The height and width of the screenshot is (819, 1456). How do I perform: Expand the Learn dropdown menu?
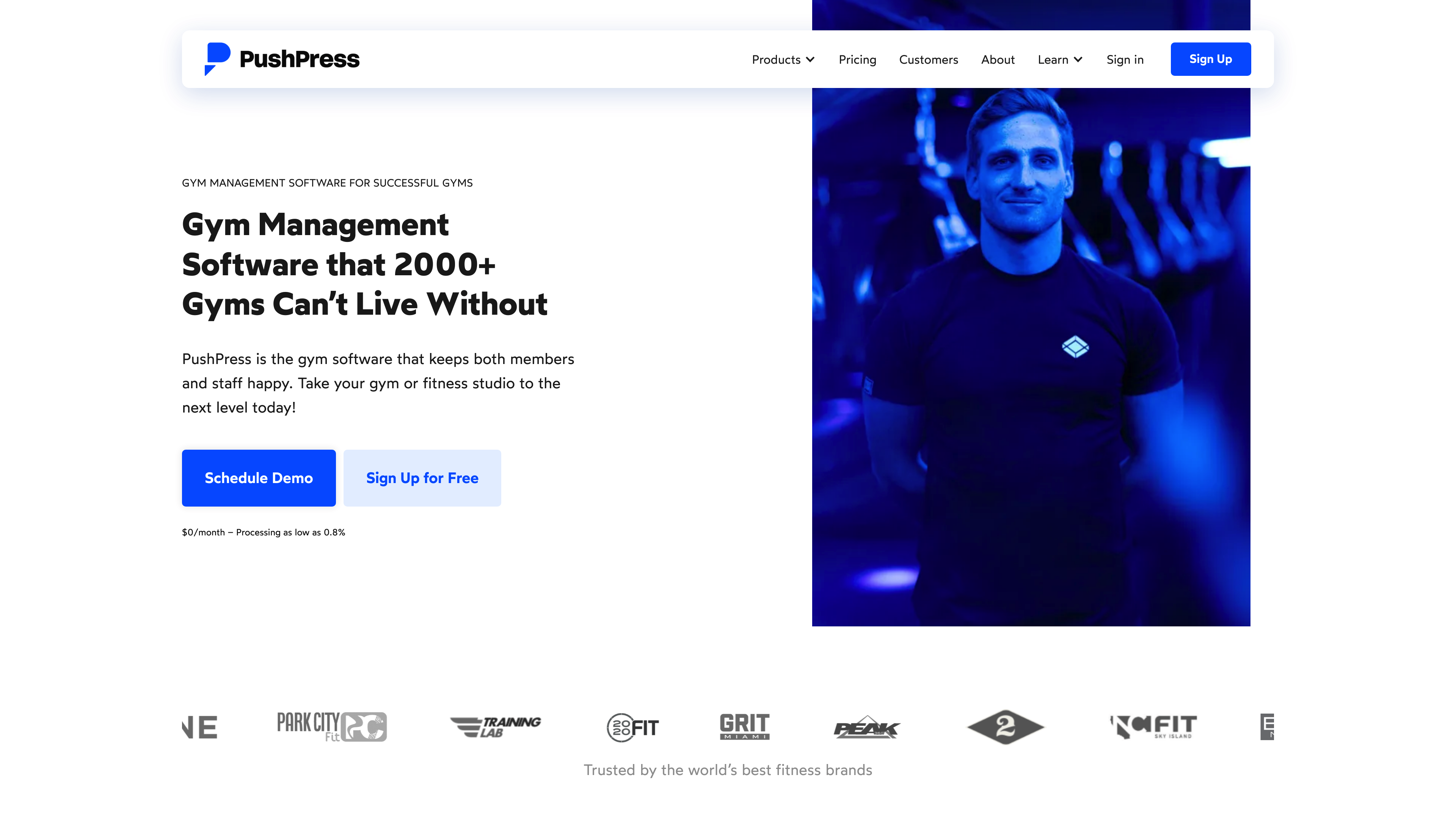point(1060,60)
